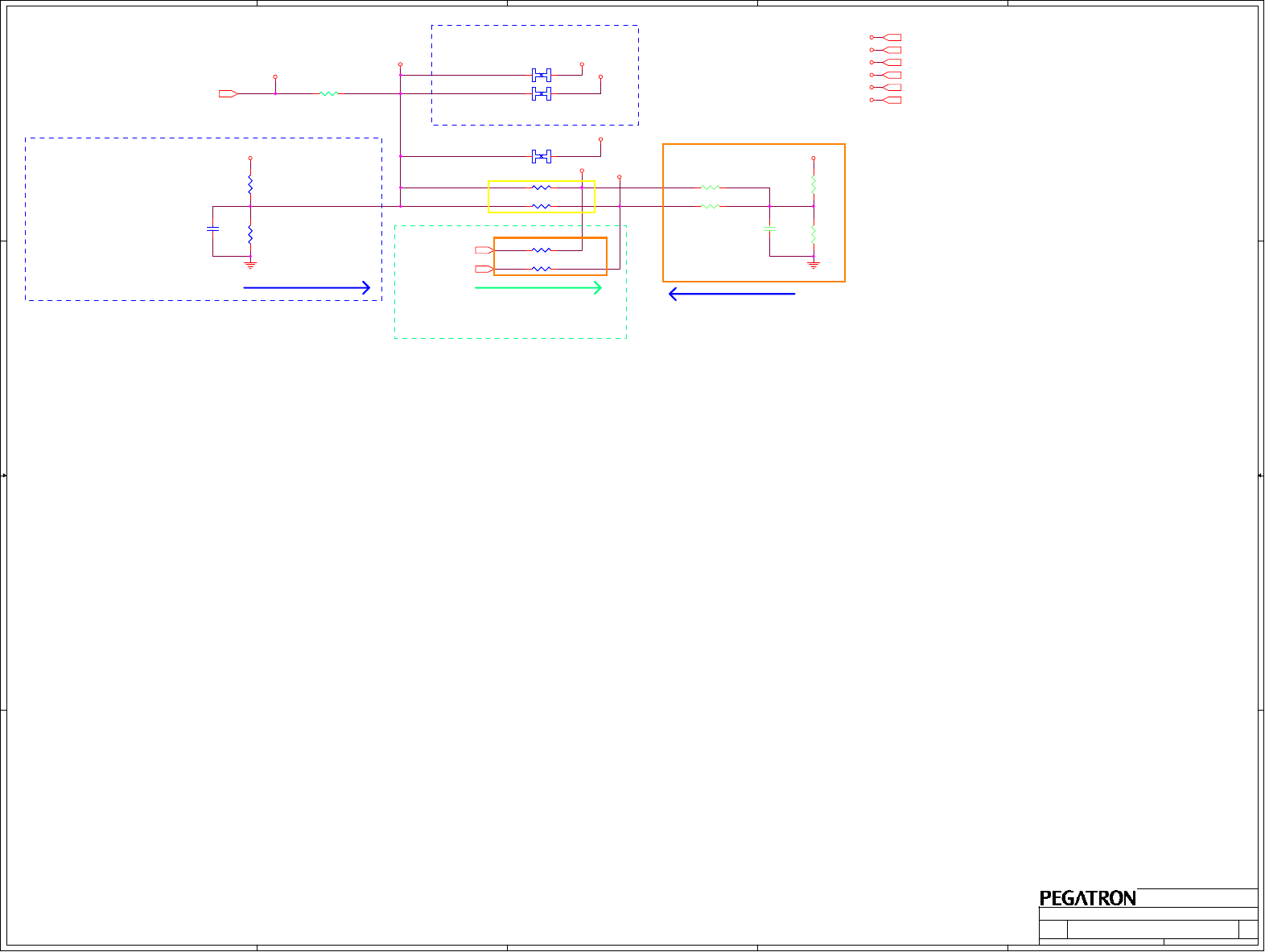1265x952 pixels.
Task: Select the upper resistor in the yellow box
Action: [542, 188]
